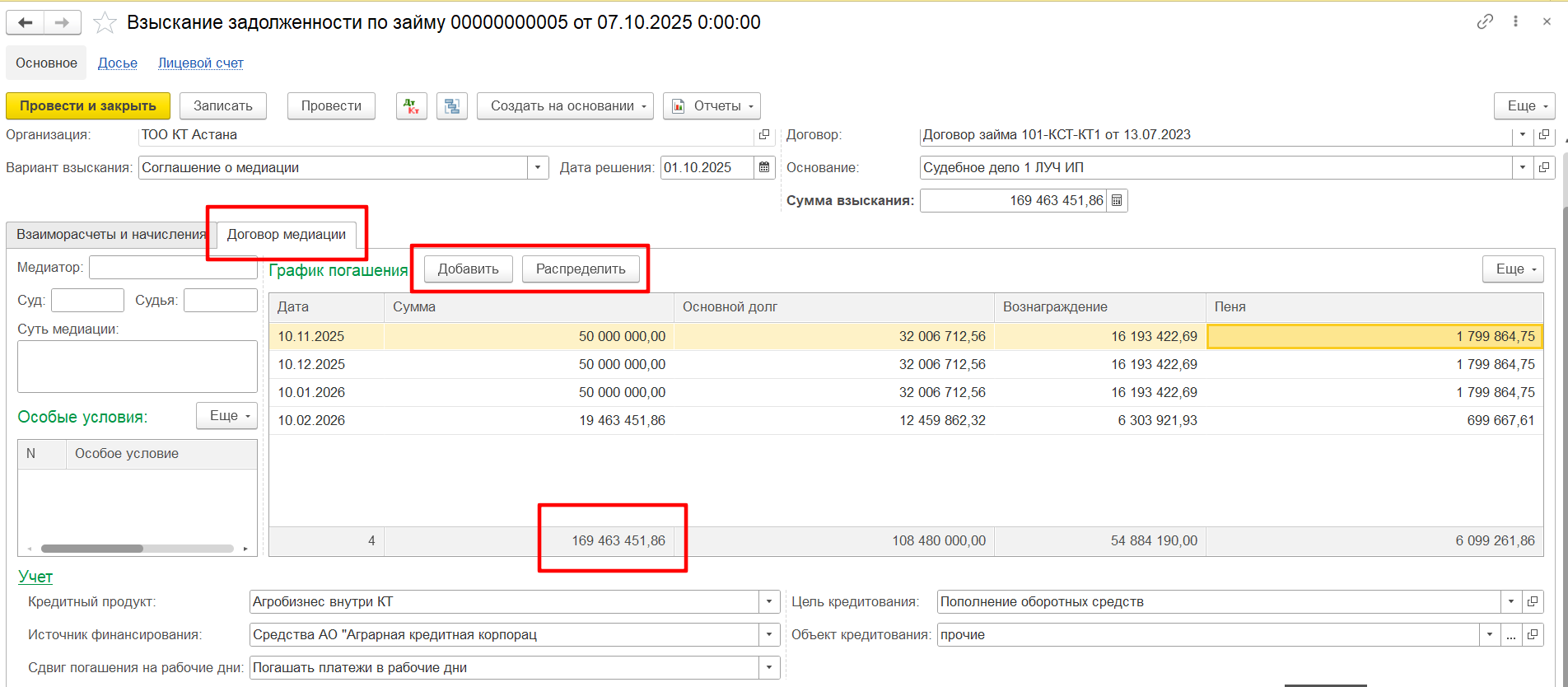Open the Организация field's linked record

tap(764, 134)
